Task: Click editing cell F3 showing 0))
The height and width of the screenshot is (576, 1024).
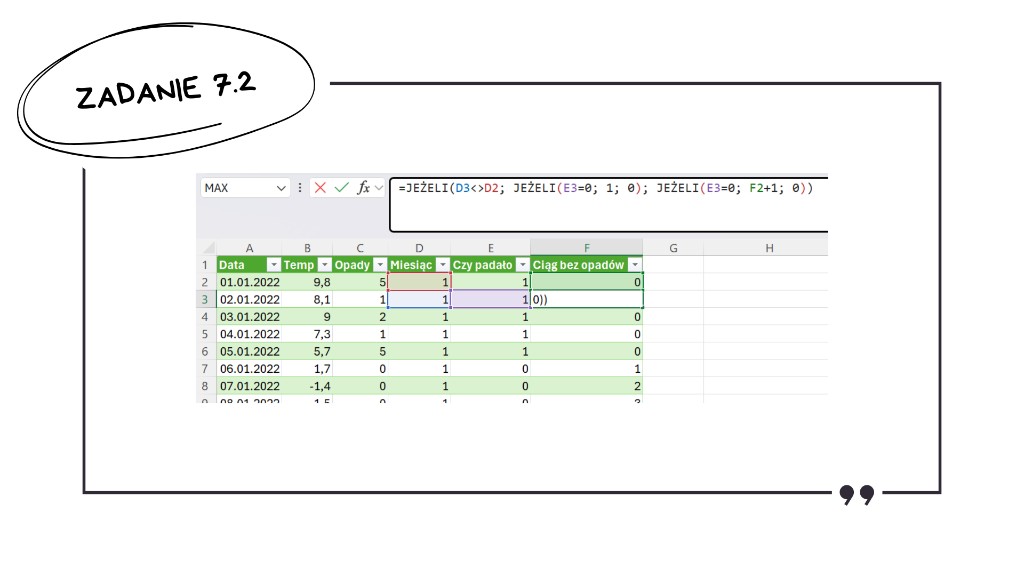Action: (586, 299)
